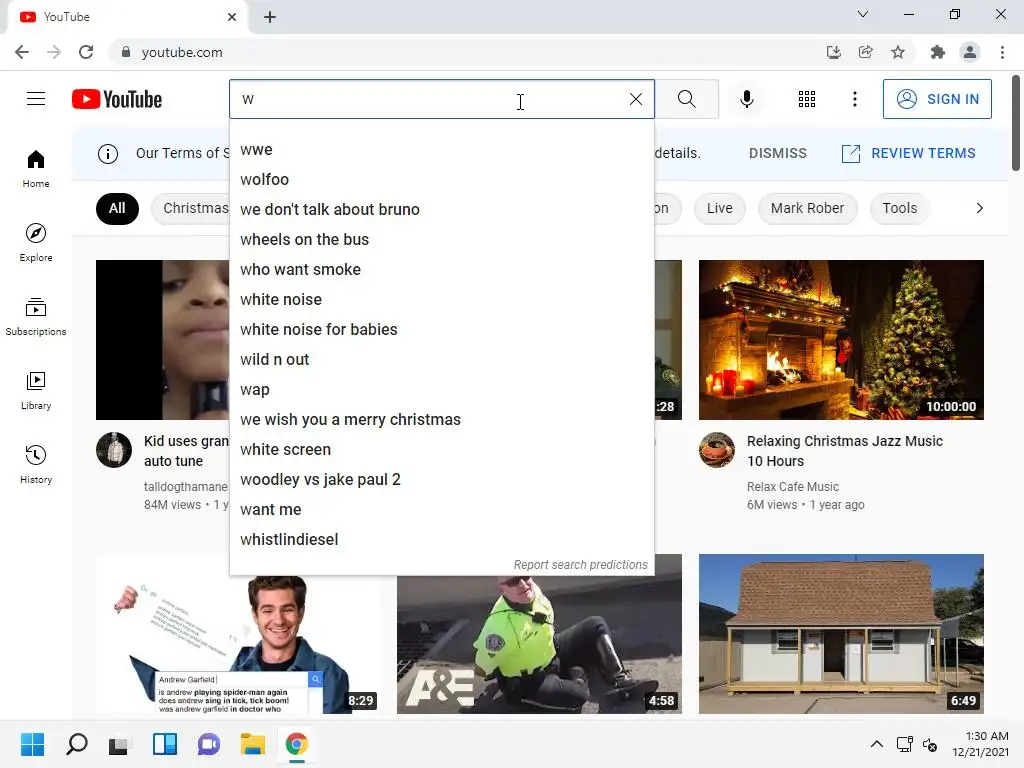Select the Tools filter chip
This screenshot has width=1024, height=768.
click(x=899, y=208)
